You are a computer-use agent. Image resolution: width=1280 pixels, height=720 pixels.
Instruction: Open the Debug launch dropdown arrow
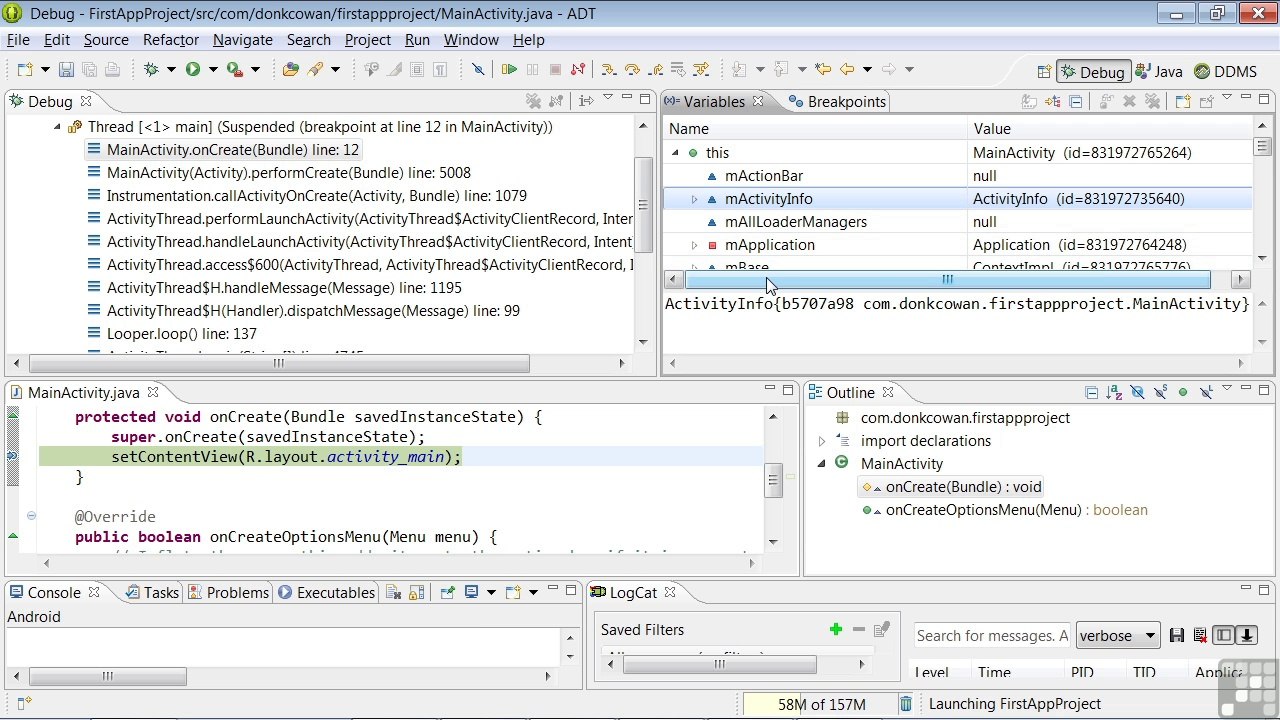171,69
